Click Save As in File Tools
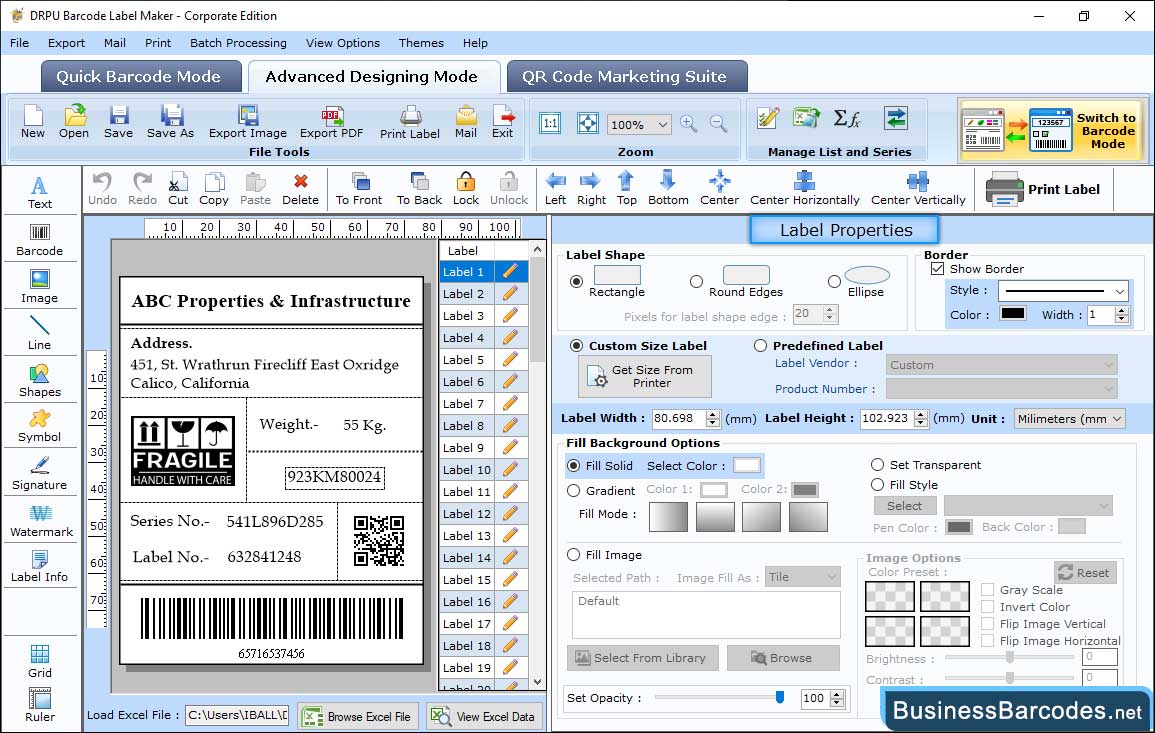The width and height of the screenshot is (1155, 733). 170,122
